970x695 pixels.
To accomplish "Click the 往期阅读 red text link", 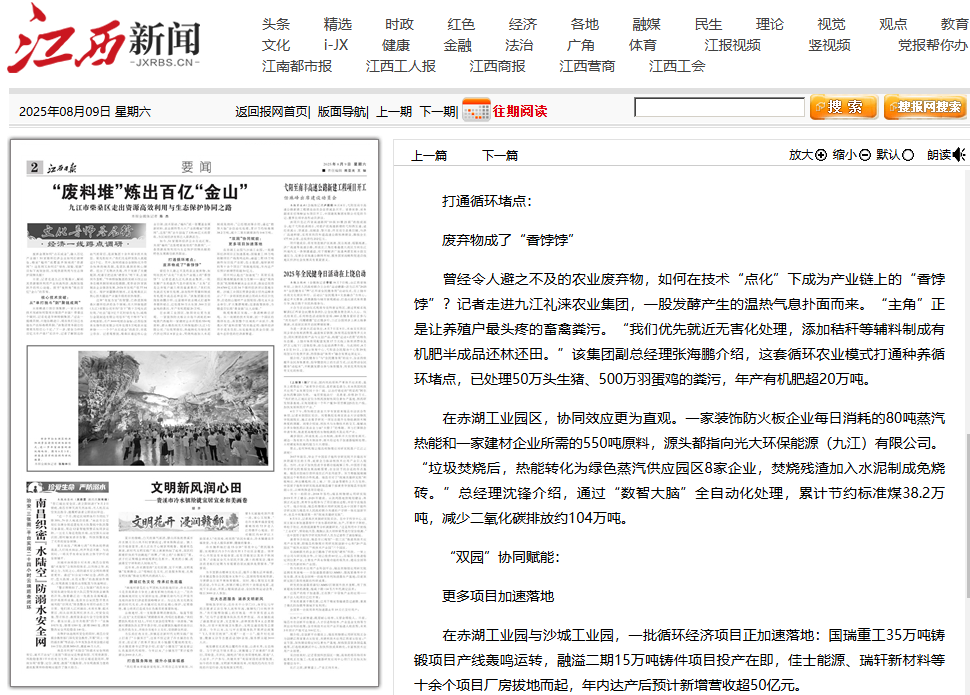I will 520,111.
